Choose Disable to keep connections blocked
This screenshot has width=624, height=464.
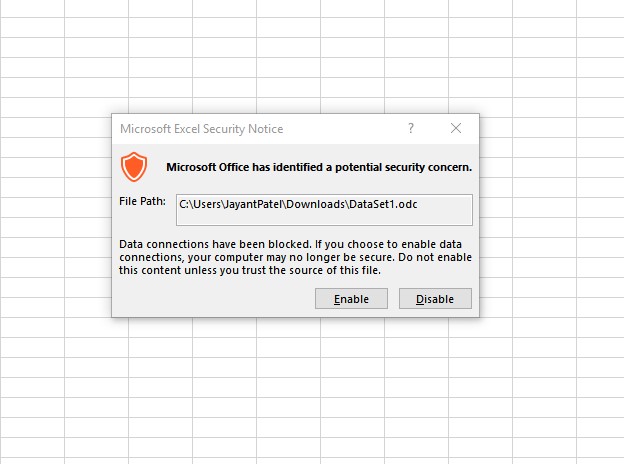(x=435, y=298)
